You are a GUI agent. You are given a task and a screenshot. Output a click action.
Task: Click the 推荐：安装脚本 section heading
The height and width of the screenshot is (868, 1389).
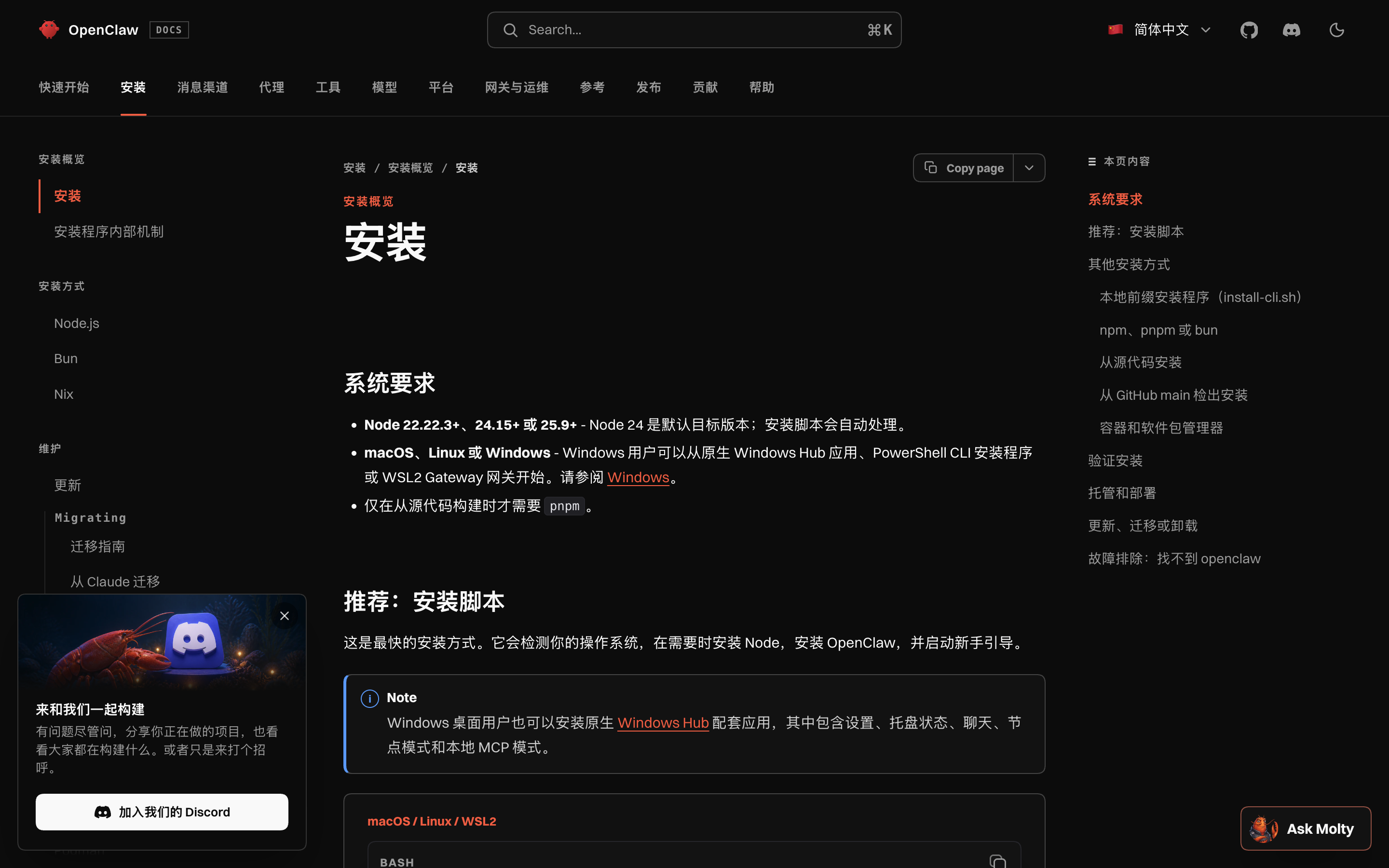(423, 602)
